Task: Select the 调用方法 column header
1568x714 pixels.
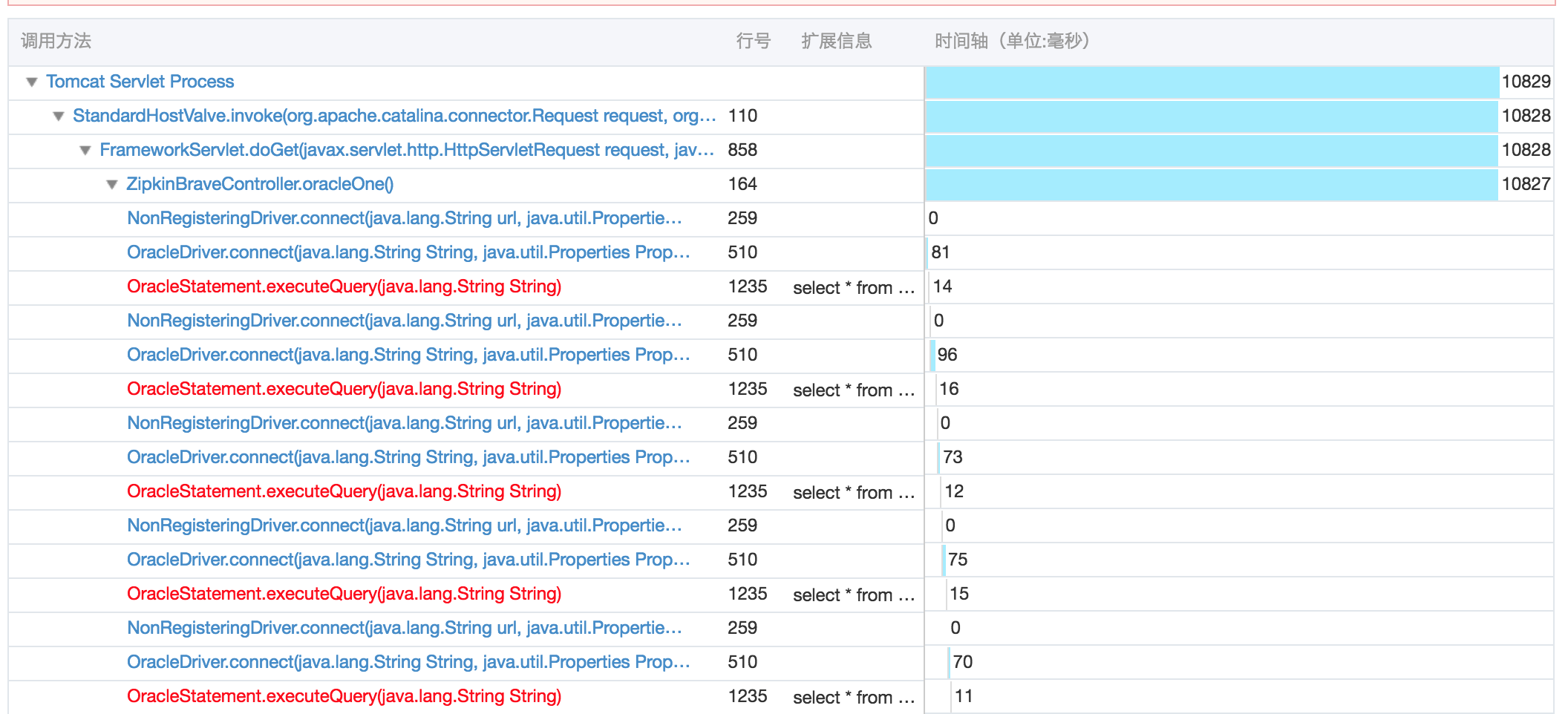Action: coord(56,41)
